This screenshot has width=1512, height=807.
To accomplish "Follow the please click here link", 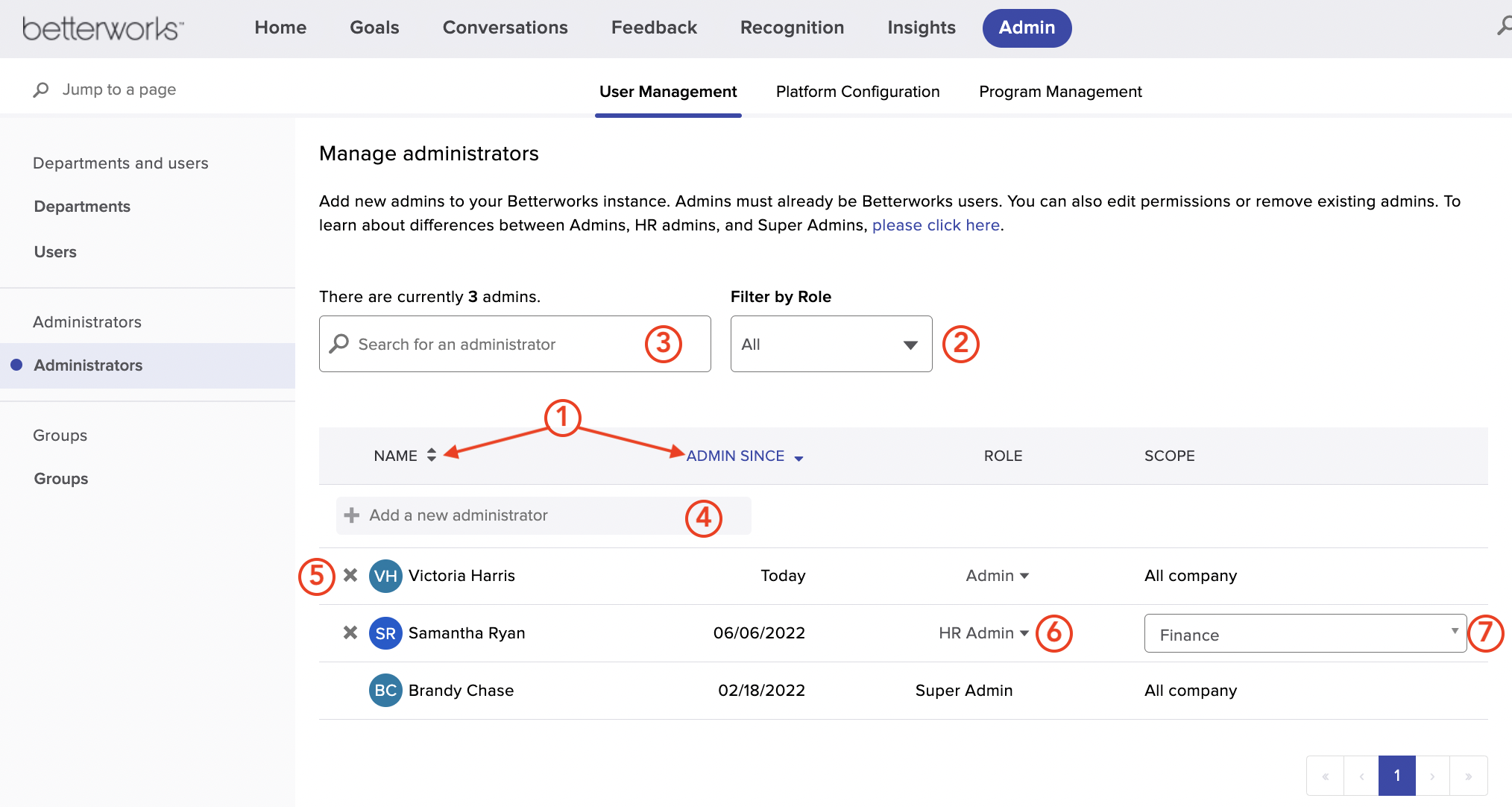I will (x=936, y=224).
